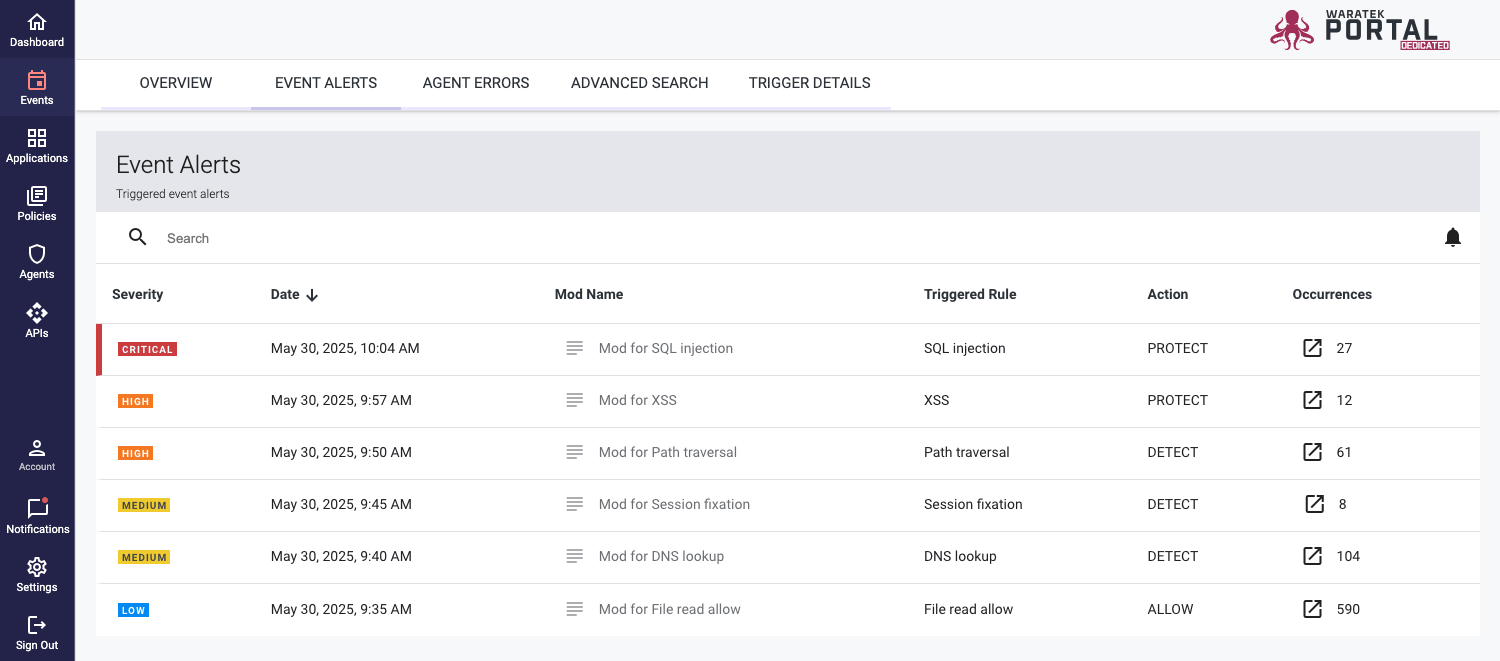Viewport: 1500px width, 661px height.
Task: Click the ALLOW action cell
Action: (1170, 609)
